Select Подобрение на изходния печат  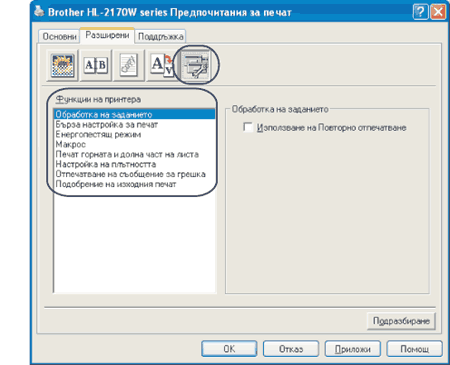[135, 184]
